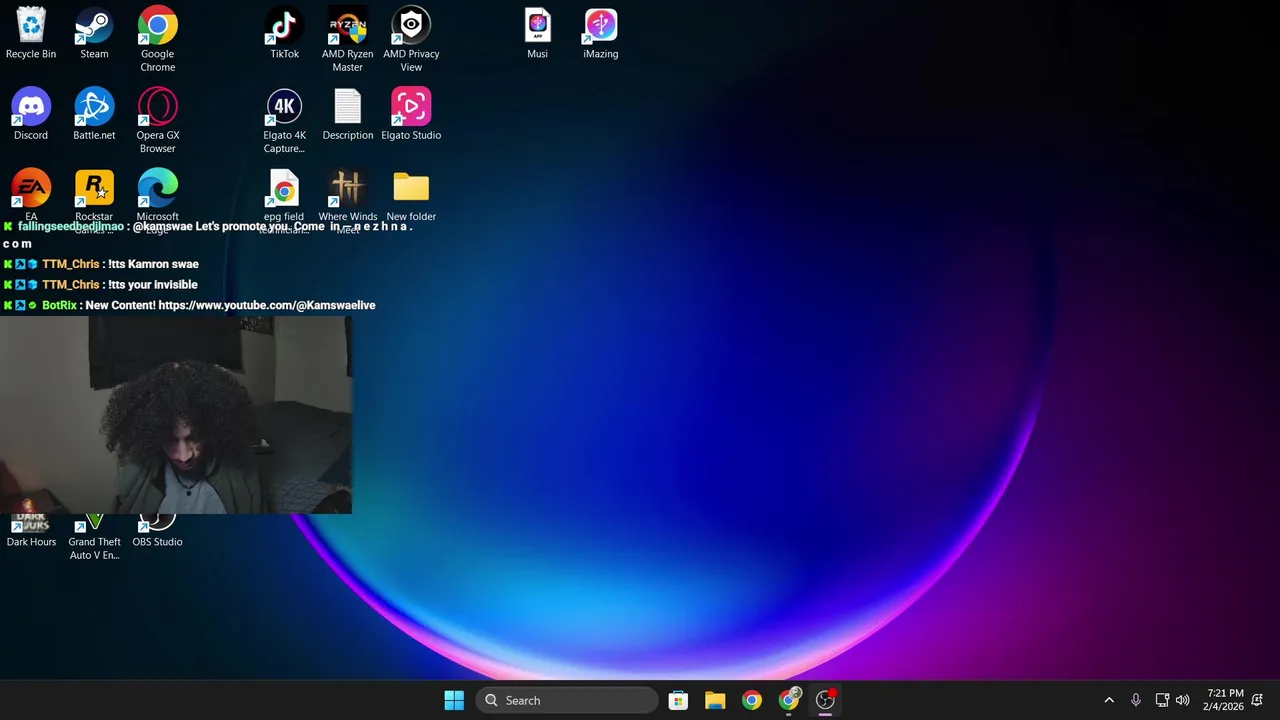1280x720 pixels.
Task: Expand the hidden system tray icons
Action: tap(1109, 700)
